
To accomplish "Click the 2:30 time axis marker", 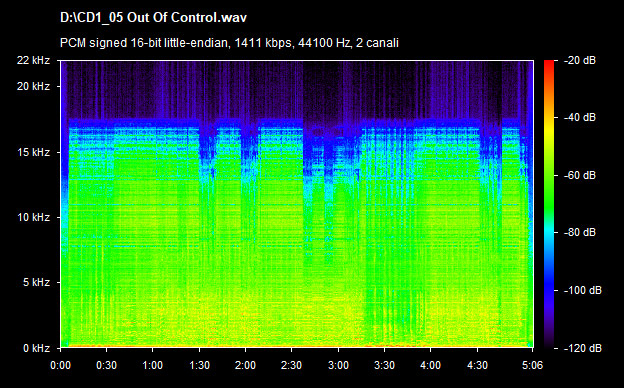I will coord(291,365).
